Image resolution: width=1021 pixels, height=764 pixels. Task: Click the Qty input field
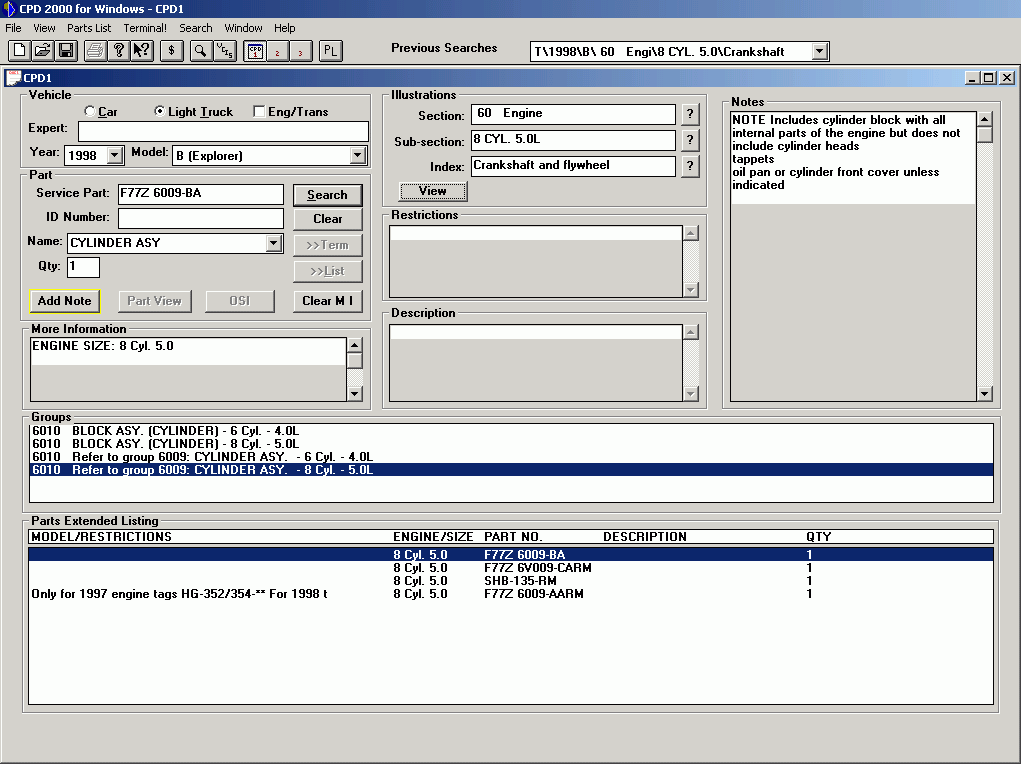(83, 267)
